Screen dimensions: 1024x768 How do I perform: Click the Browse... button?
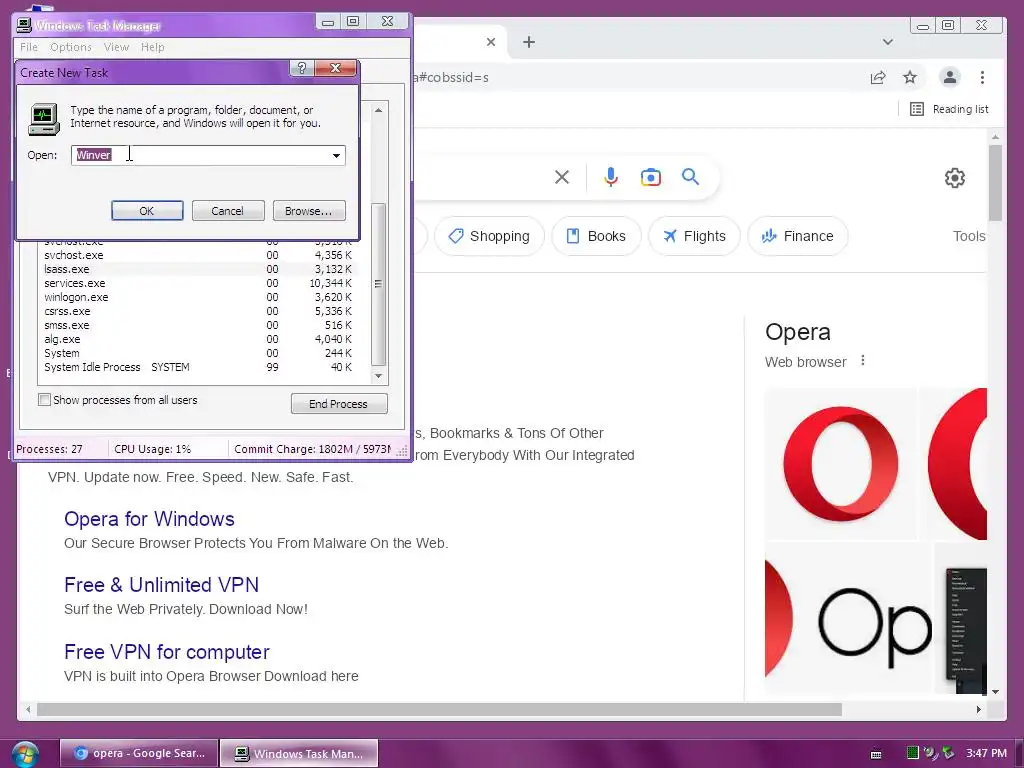(x=309, y=211)
